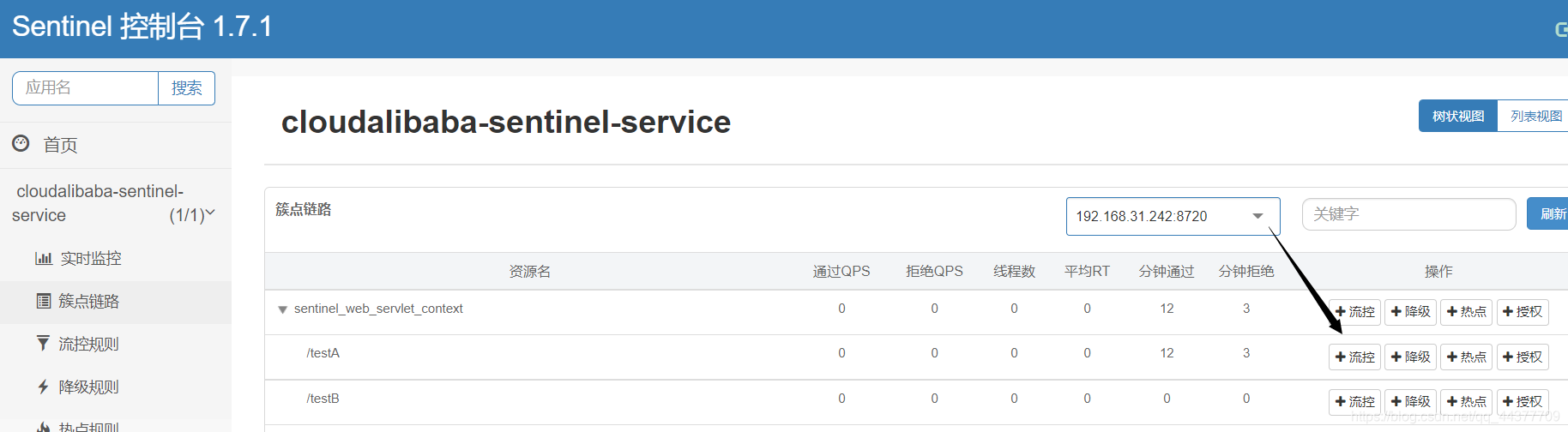This screenshot has height=432, width=1568.
Task: Click the 刷新 refresh button
Action: [1549, 214]
